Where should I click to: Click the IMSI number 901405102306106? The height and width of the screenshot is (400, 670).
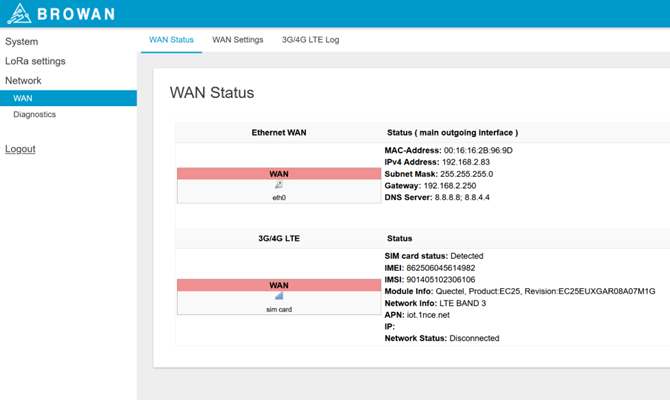441,279
